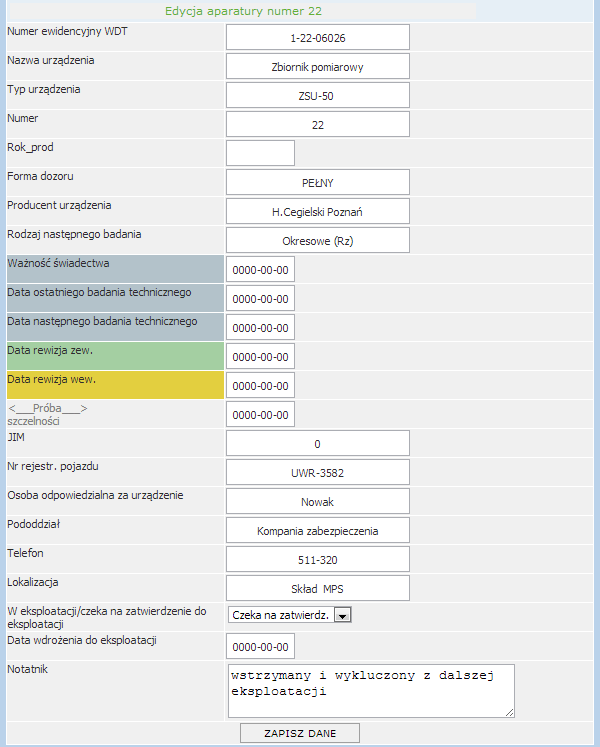Image resolution: width=600 pixels, height=747 pixels.
Task: Edit the Data rewizja zew. date field
Action: [260, 356]
